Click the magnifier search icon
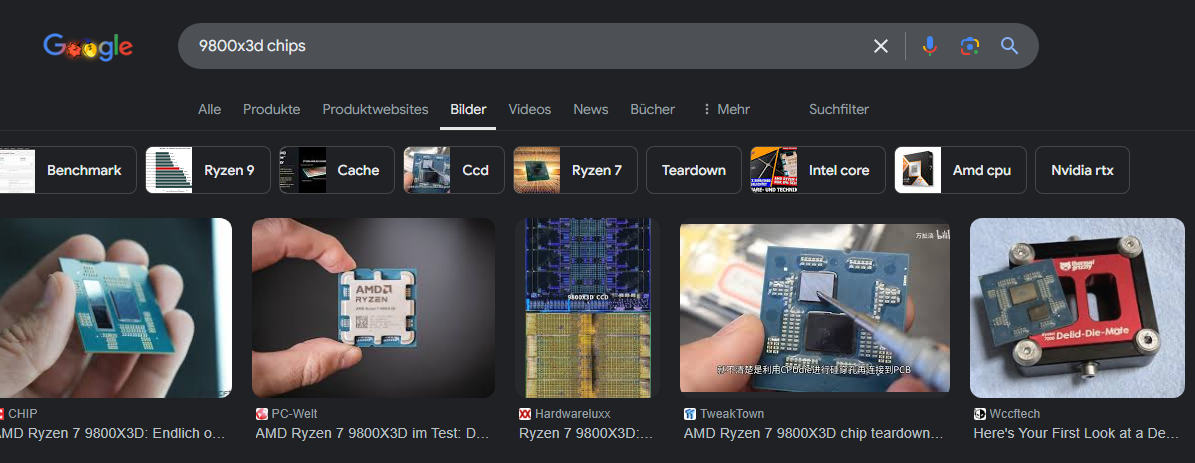 coord(1010,46)
